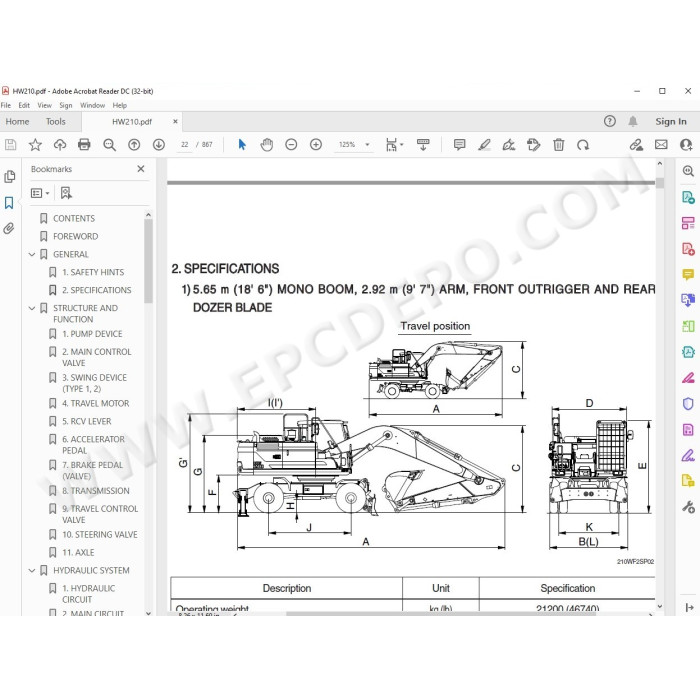Jump to 1. PUMP DEVICE bookmark
The width and height of the screenshot is (700, 700).
click(x=92, y=333)
